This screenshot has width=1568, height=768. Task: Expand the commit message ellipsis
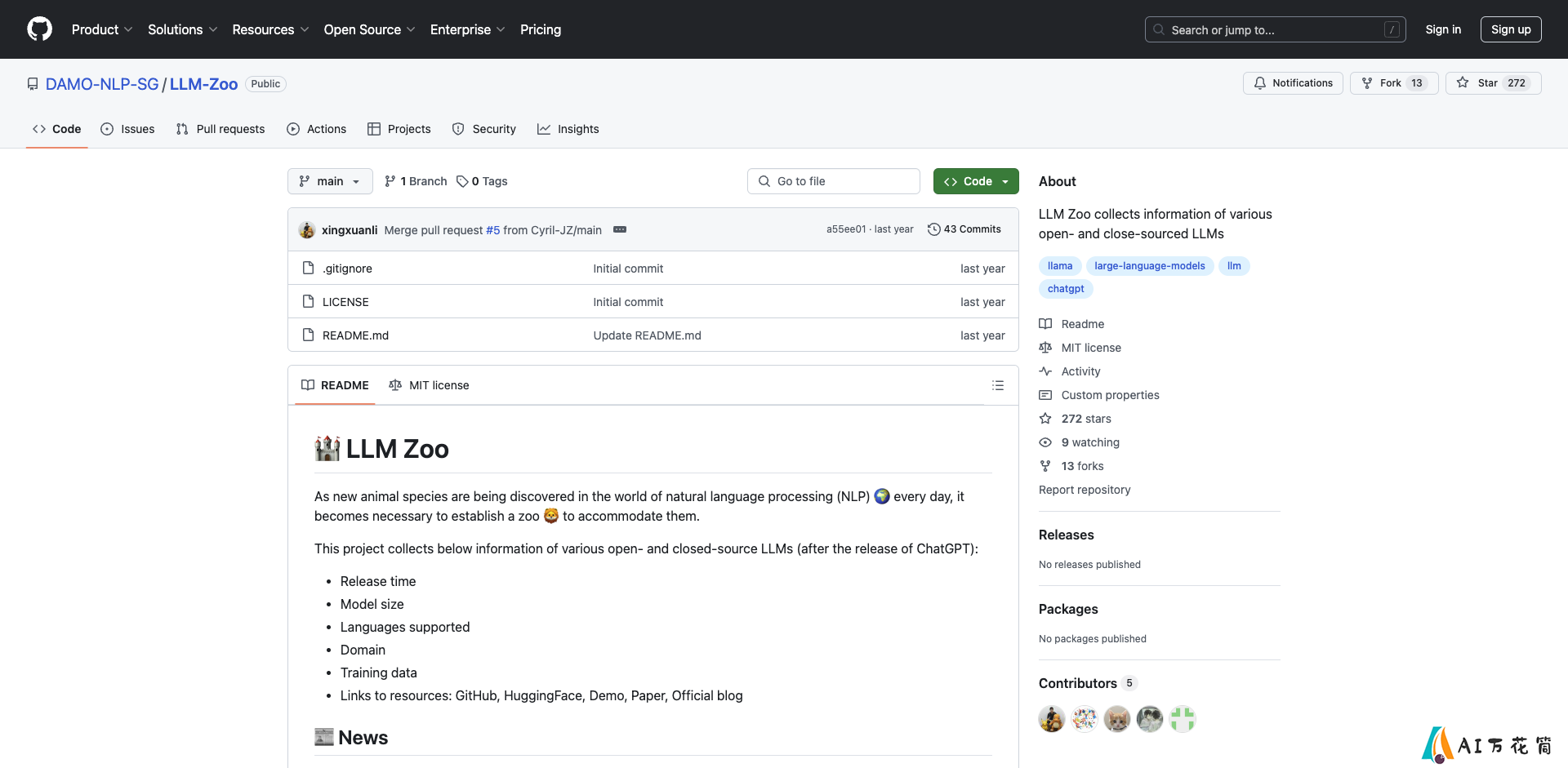(x=620, y=229)
